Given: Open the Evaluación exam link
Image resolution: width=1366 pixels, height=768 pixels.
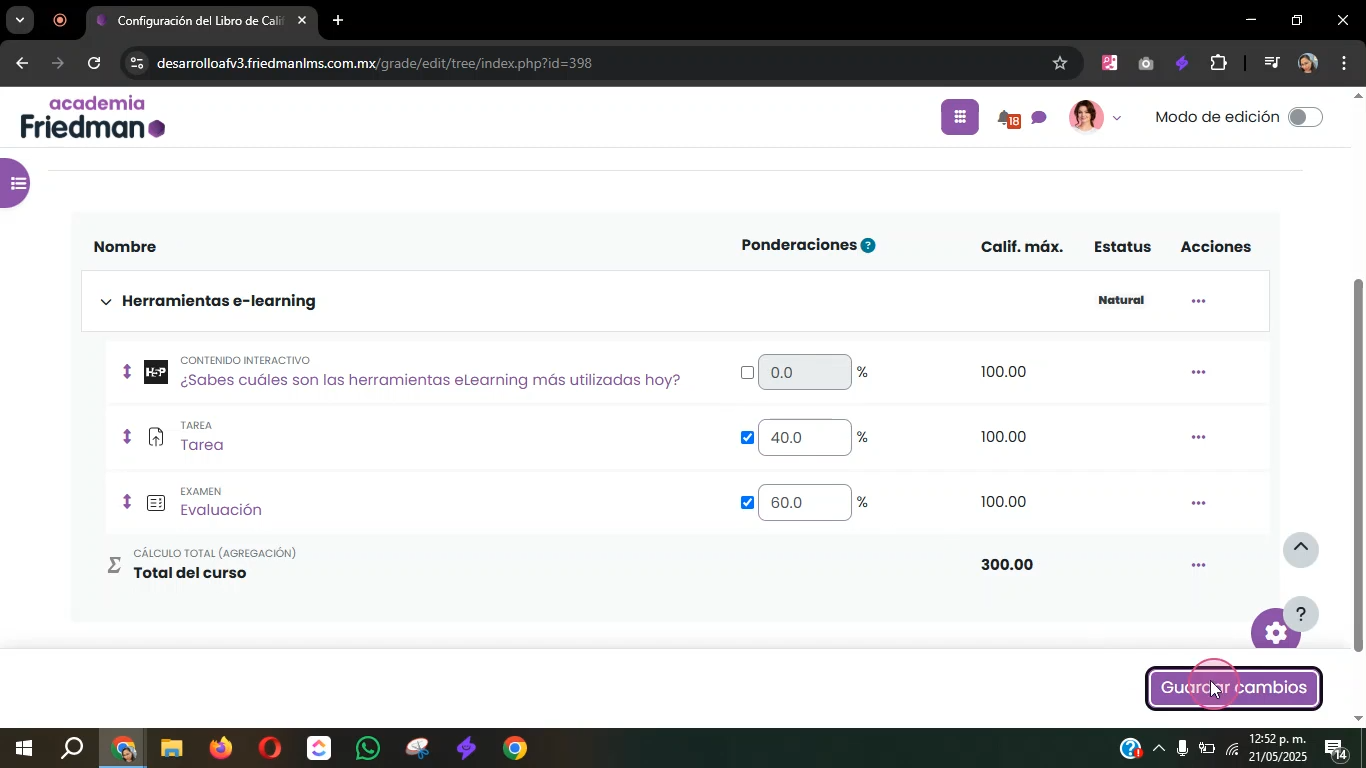Looking at the screenshot, I should pyautogui.click(x=221, y=510).
